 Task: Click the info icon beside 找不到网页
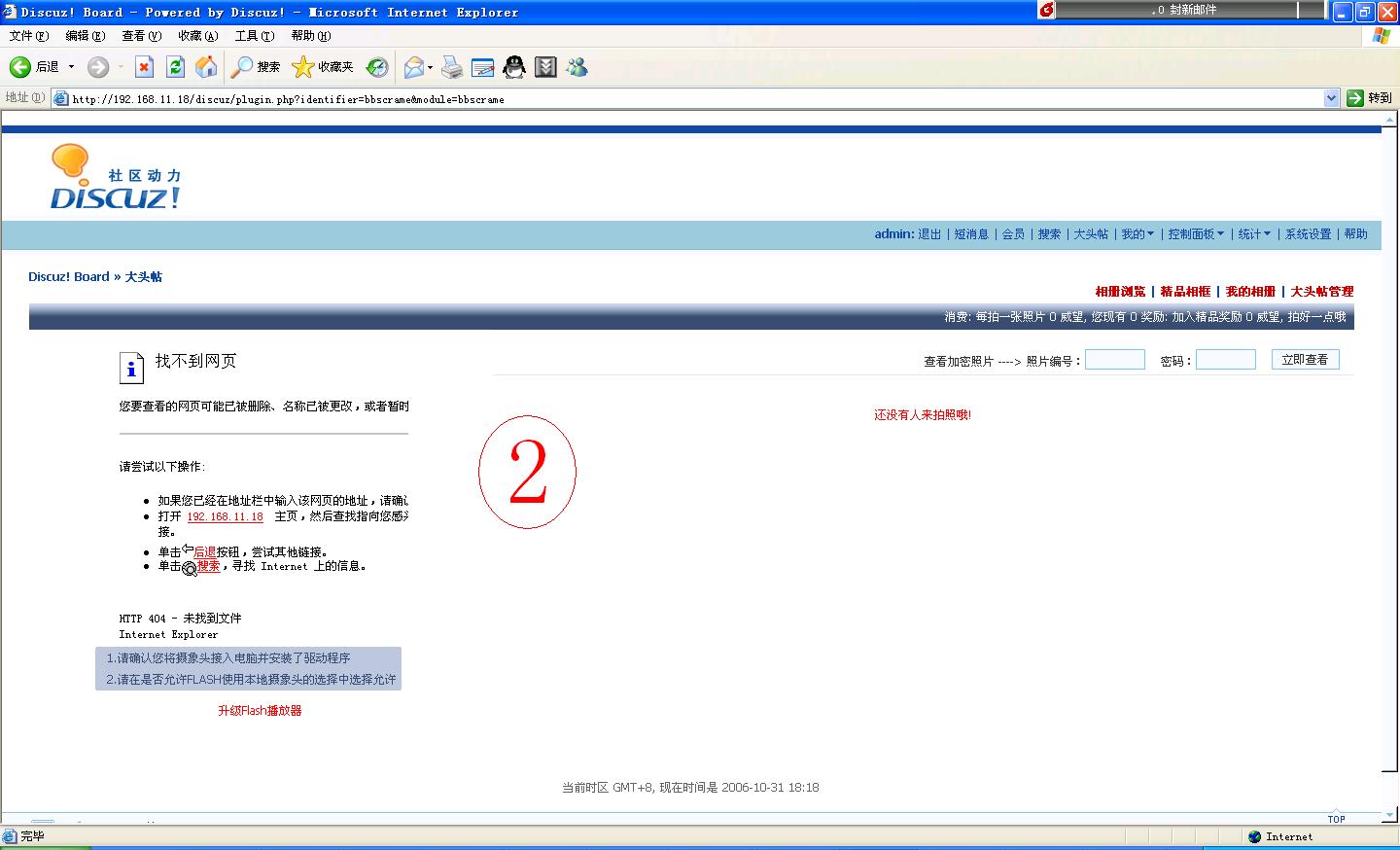tap(131, 368)
